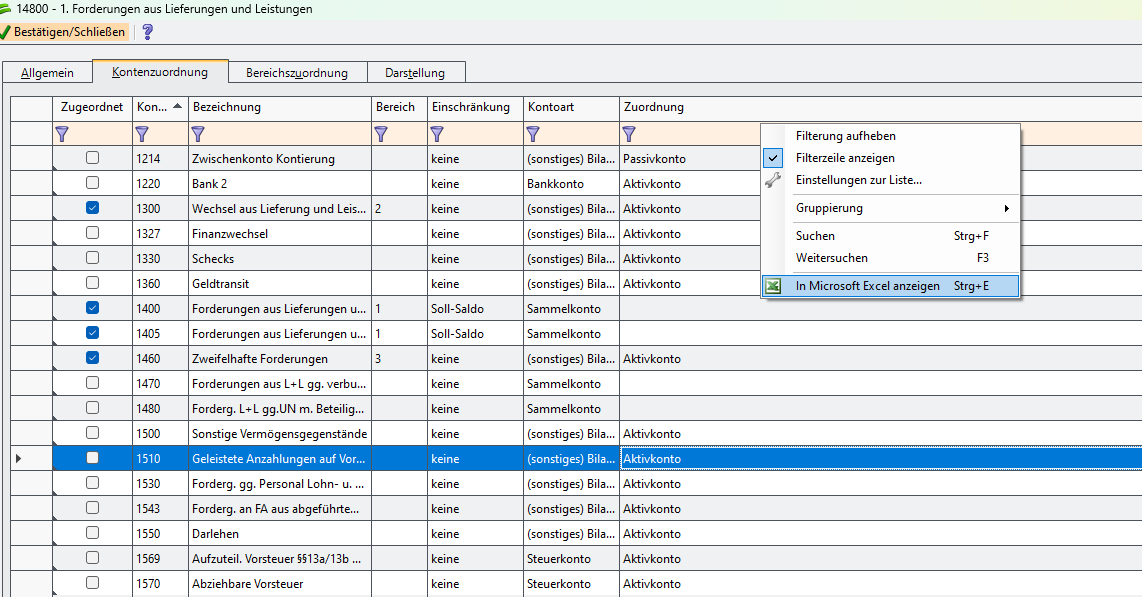The image size is (1142, 597).
Task: Select the Sonstige Vermögensgegenstände row cell
Action: [x=279, y=434]
